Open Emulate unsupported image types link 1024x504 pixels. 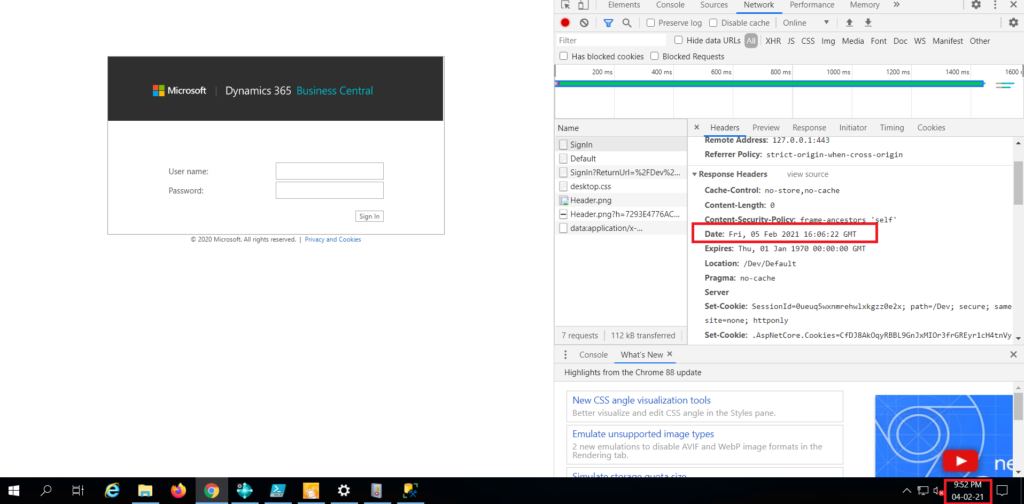[x=643, y=433]
